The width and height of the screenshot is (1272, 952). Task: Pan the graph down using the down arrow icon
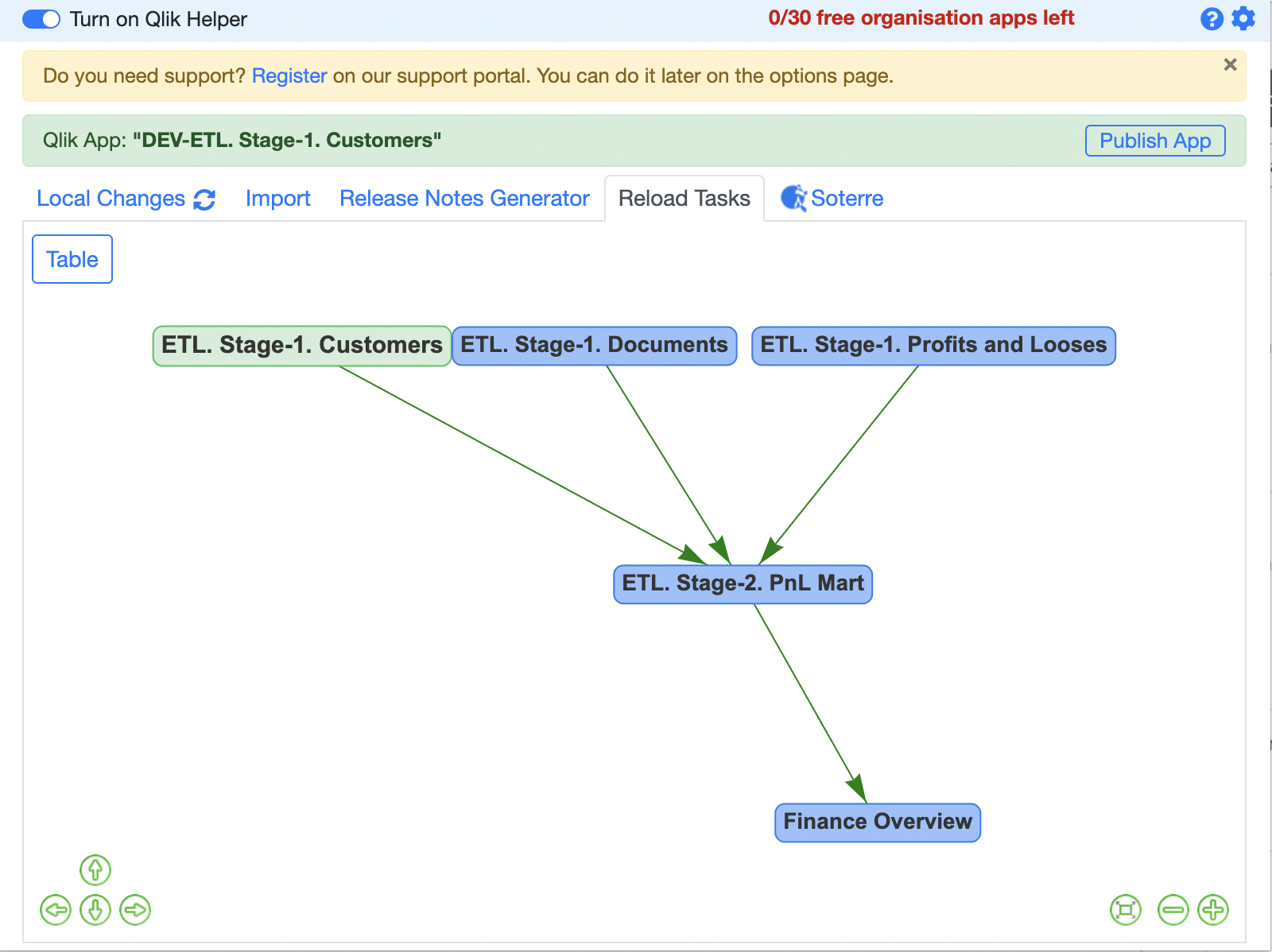(x=95, y=910)
